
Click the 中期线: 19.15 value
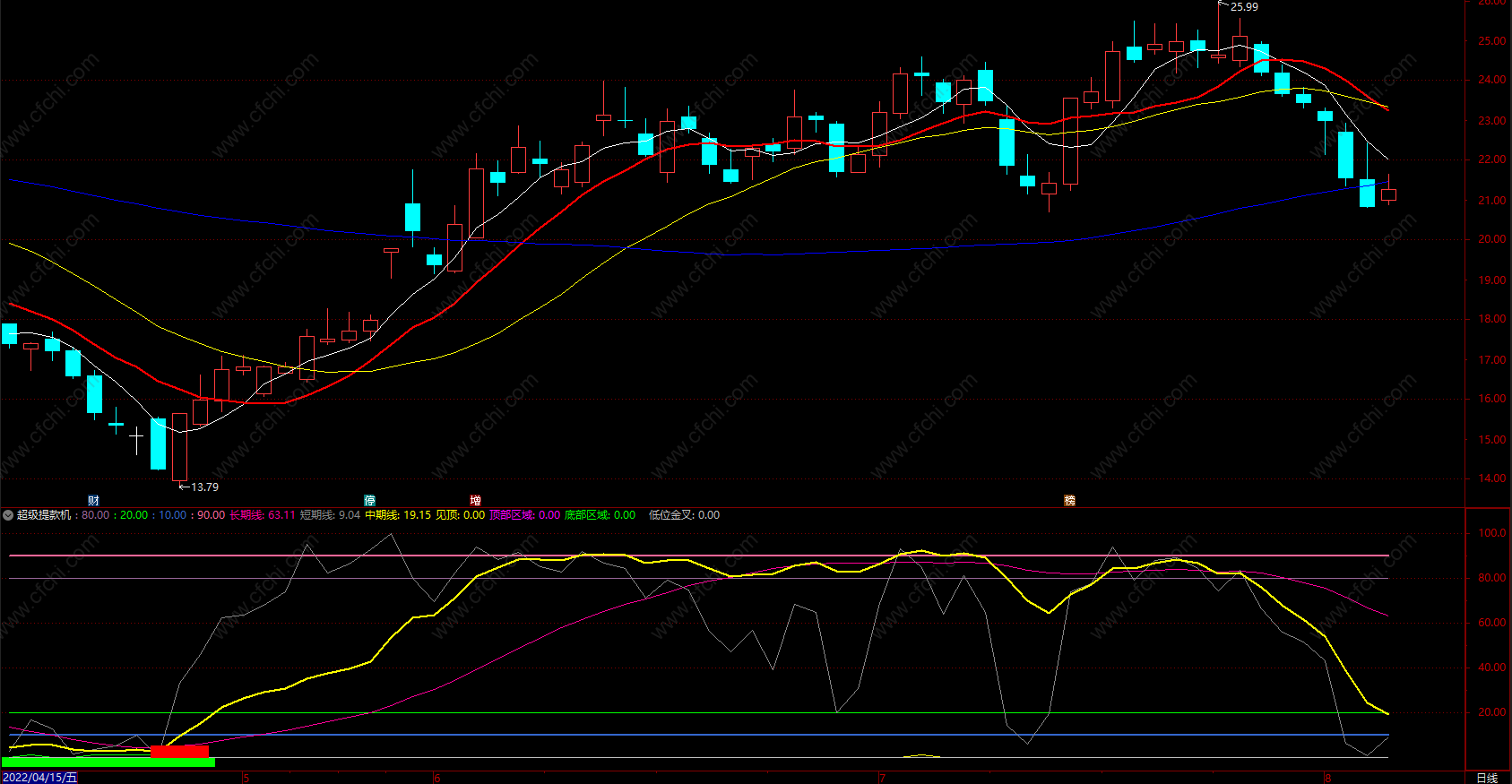pyautogui.click(x=398, y=515)
